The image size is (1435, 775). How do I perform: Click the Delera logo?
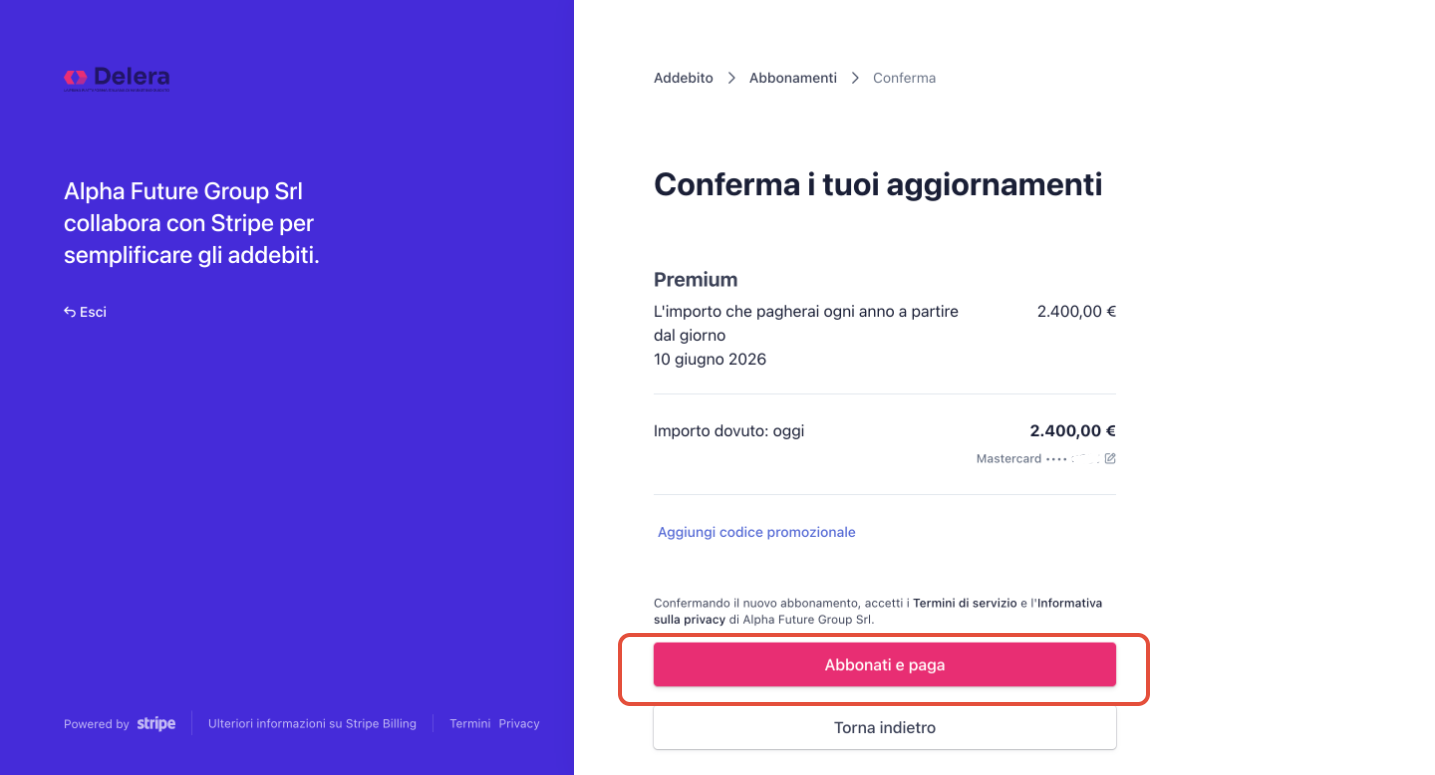(x=117, y=78)
